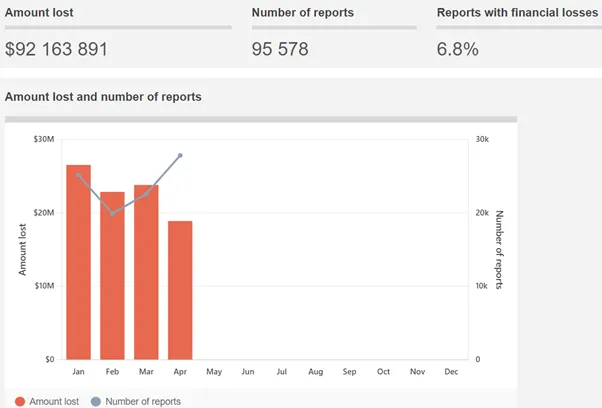Click the Sep axis label

click(349, 372)
